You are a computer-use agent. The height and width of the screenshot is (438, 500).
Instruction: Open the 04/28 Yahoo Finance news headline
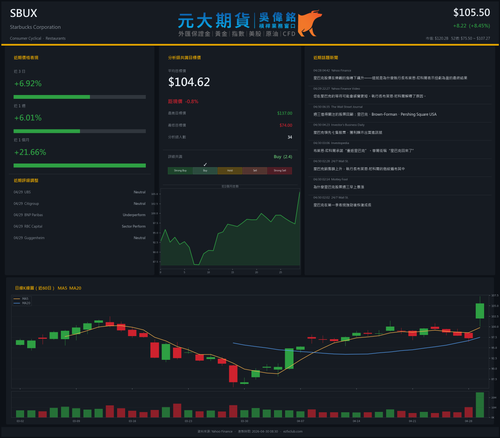[x=390, y=78]
